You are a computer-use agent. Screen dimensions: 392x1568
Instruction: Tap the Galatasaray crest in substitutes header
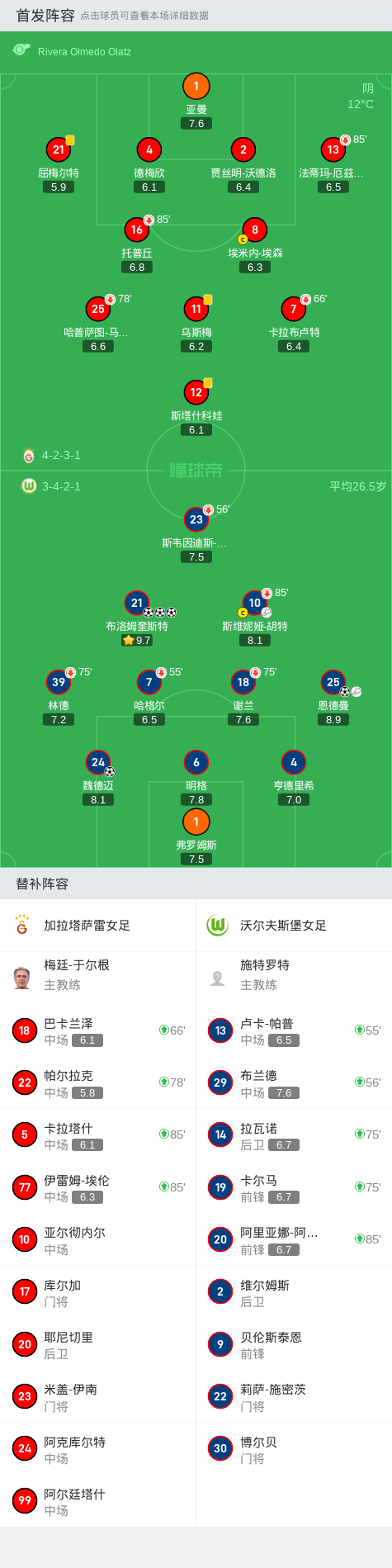pos(22,925)
